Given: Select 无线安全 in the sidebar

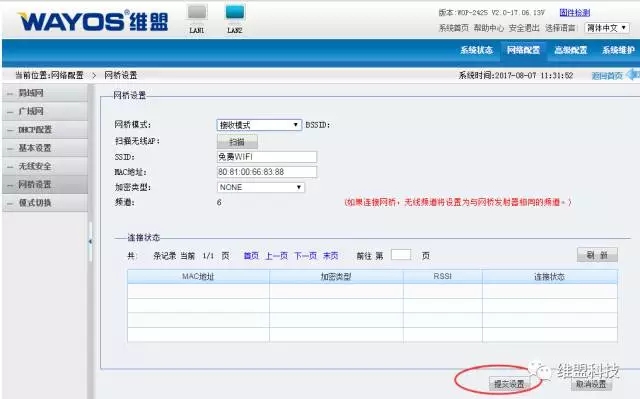Looking at the screenshot, I should point(45,166).
